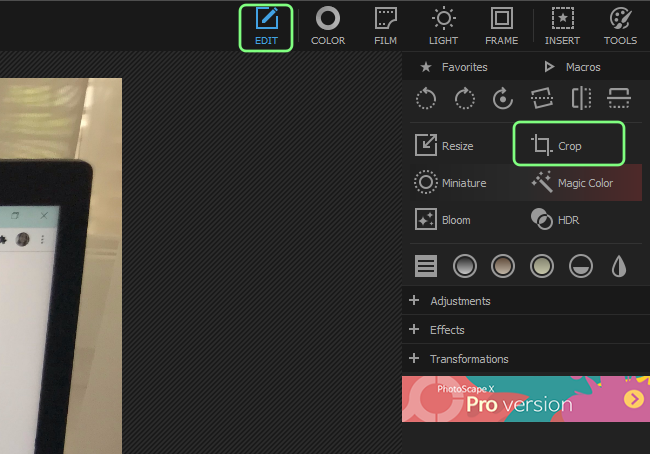This screenshot has height=454, width=650.
Task: Apply the Miniature effect
Action: 451,182
